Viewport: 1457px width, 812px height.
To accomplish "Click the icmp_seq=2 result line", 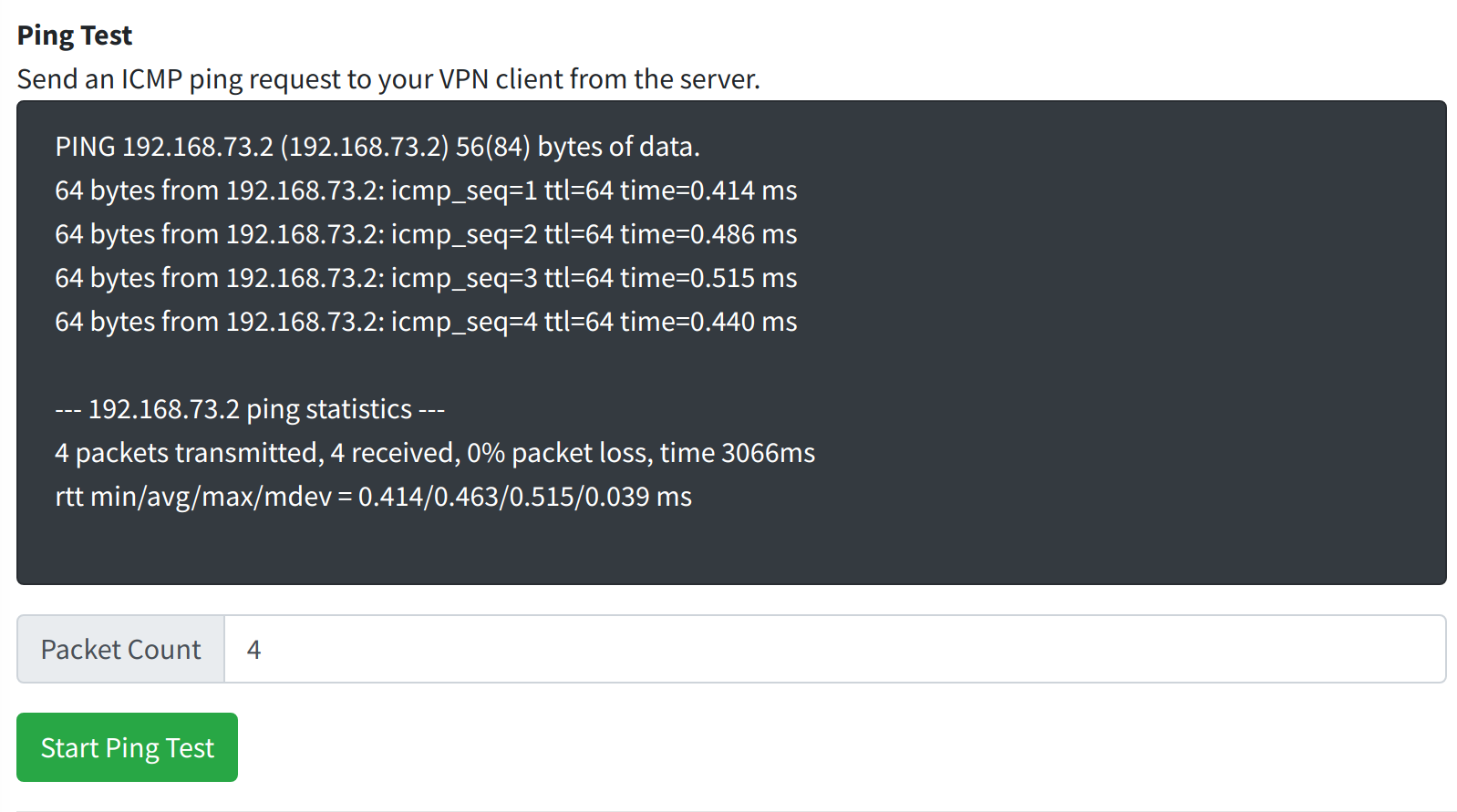I will (426, 234).
